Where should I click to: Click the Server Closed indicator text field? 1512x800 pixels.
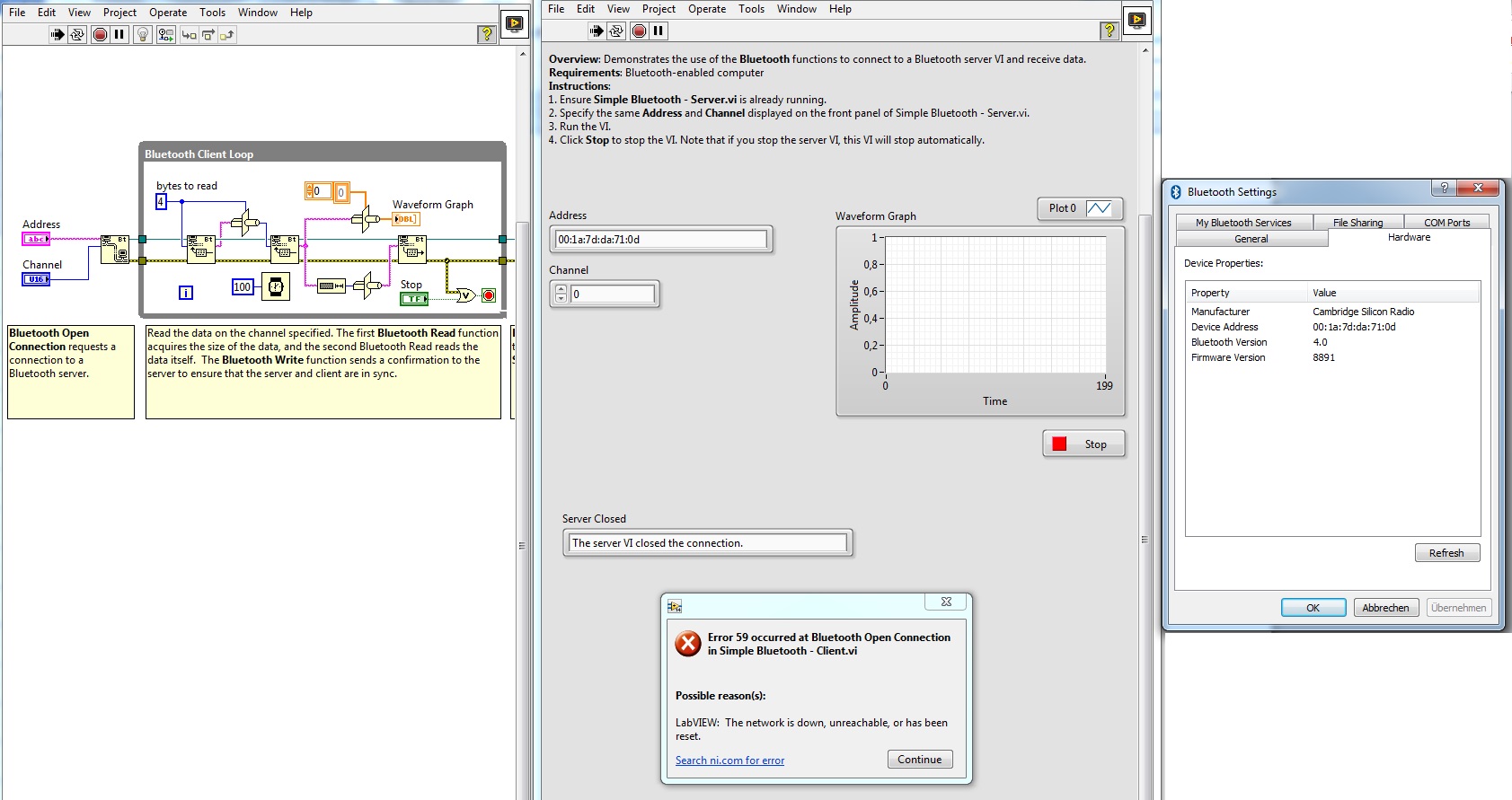(708, 543)
